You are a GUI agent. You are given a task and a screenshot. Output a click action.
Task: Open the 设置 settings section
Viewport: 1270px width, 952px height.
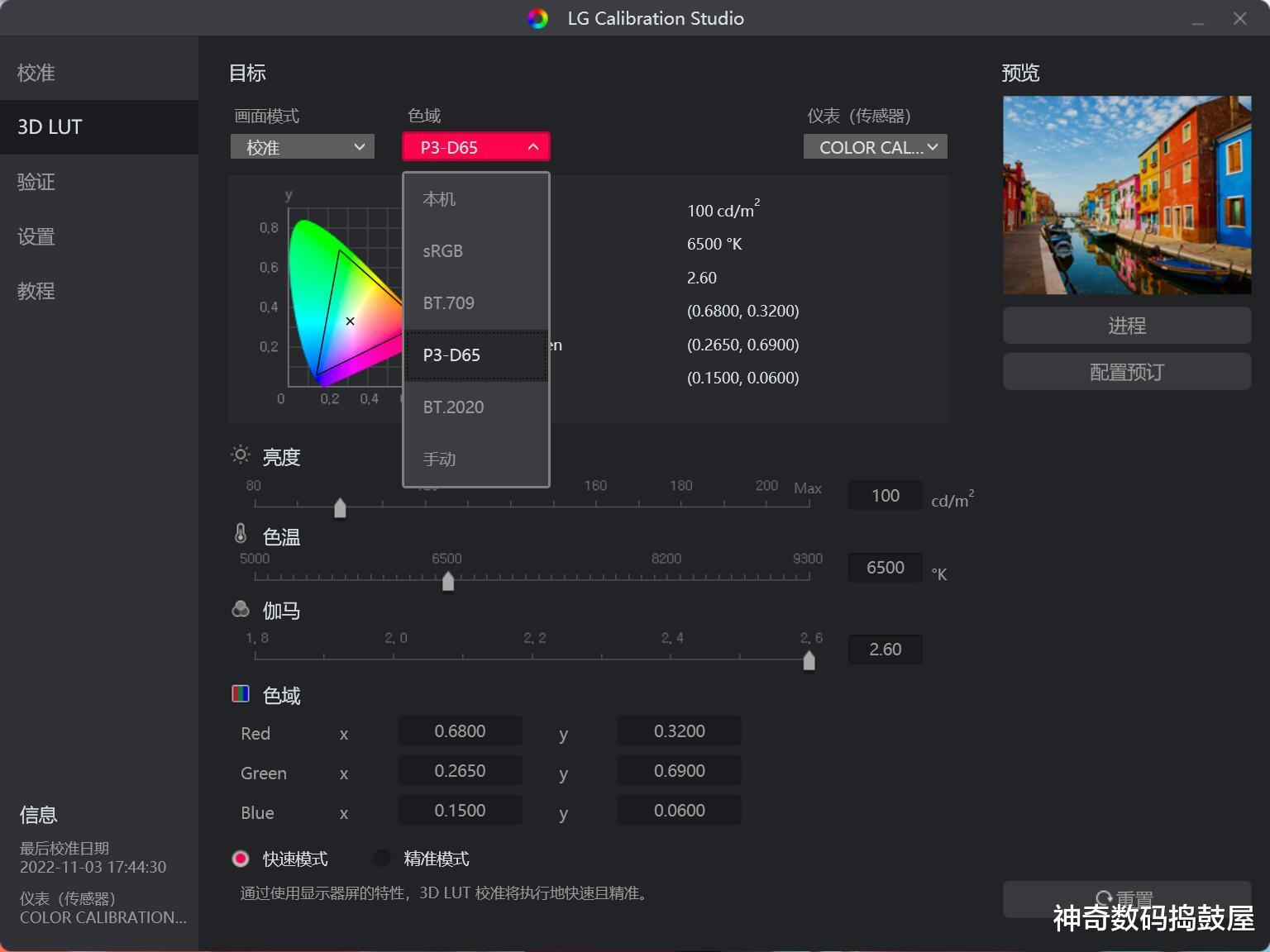36,236
